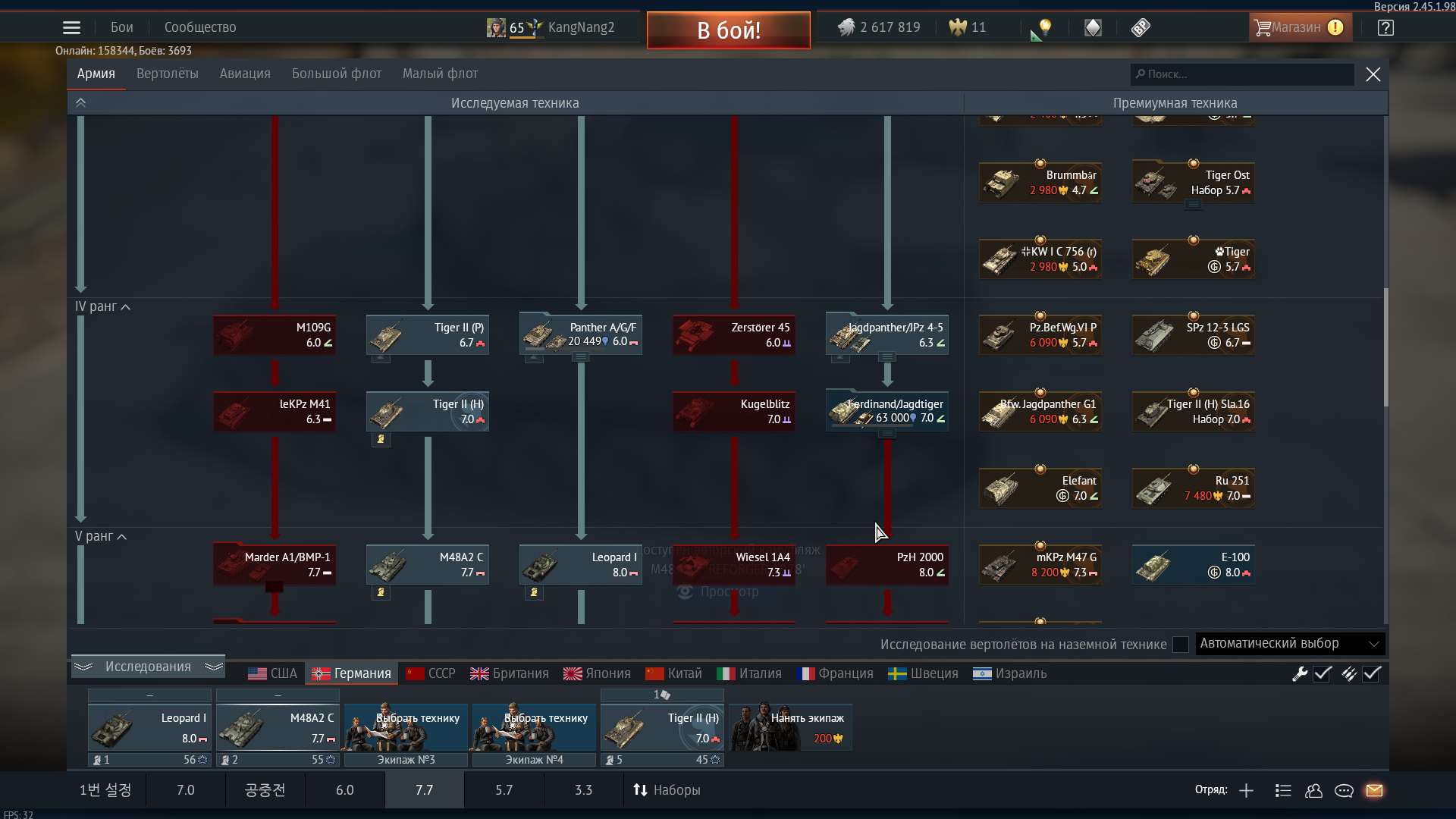Select the СССР nation tab

pyautogui.click(x=431, y=673)
